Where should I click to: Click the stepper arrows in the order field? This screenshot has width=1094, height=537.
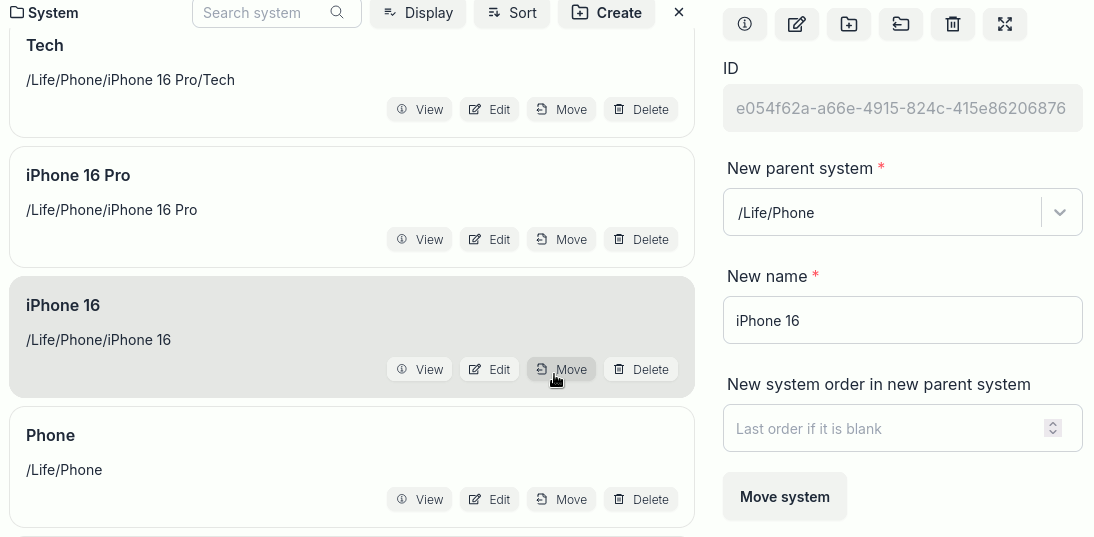(x=1053, y=428)
